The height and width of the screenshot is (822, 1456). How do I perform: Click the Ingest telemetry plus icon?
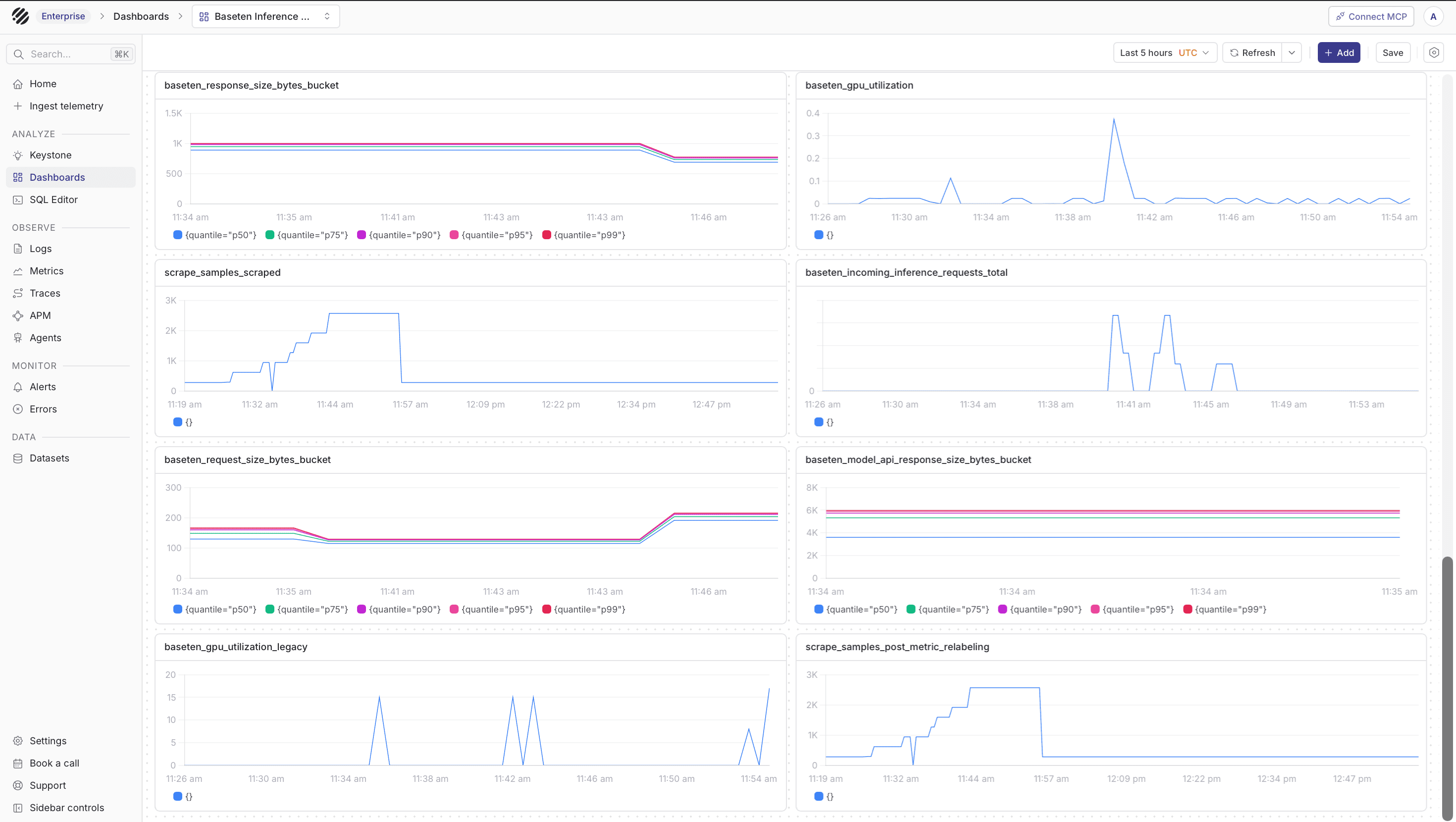(x=18, y=105)
